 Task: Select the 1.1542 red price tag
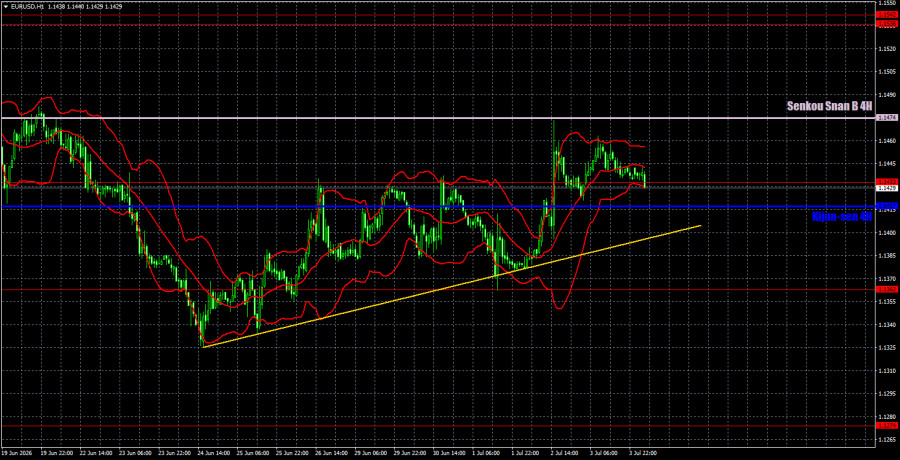pyautogui.click(x=885, y=15)
